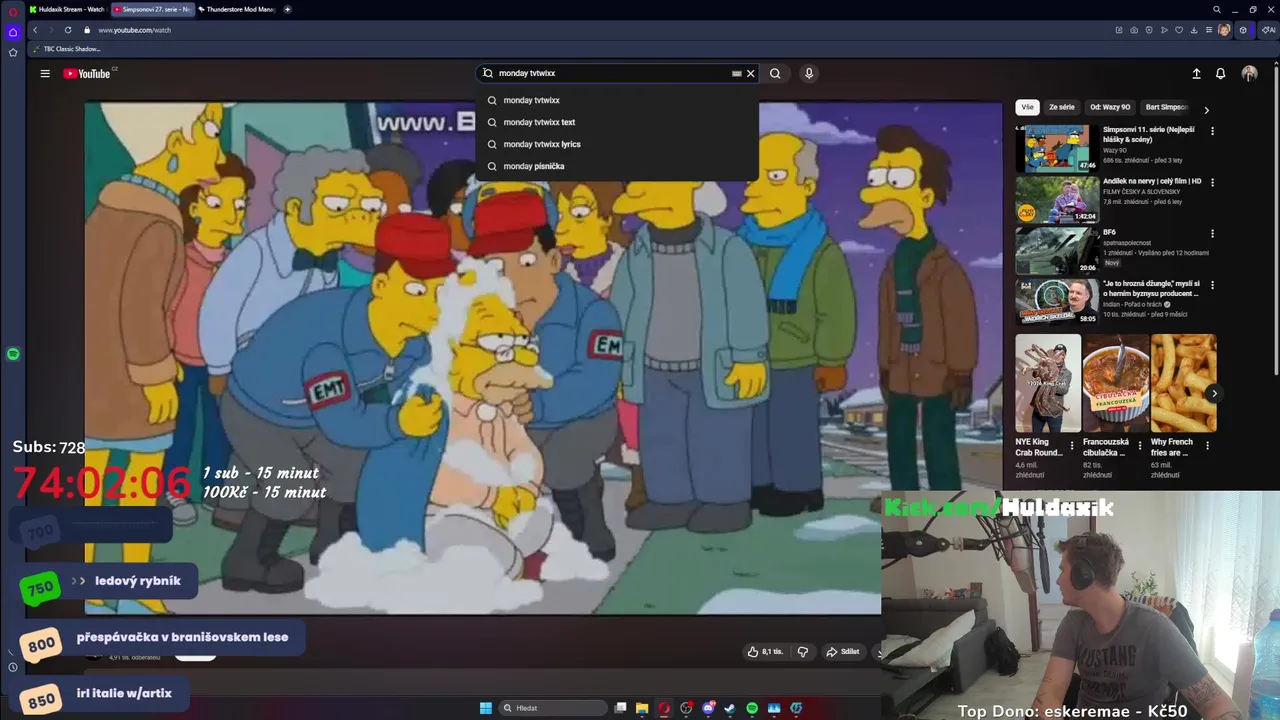Click the taskbar "Hledat" search box
Viewport: 1280px width, 720px height.
(x=555, y=708)
